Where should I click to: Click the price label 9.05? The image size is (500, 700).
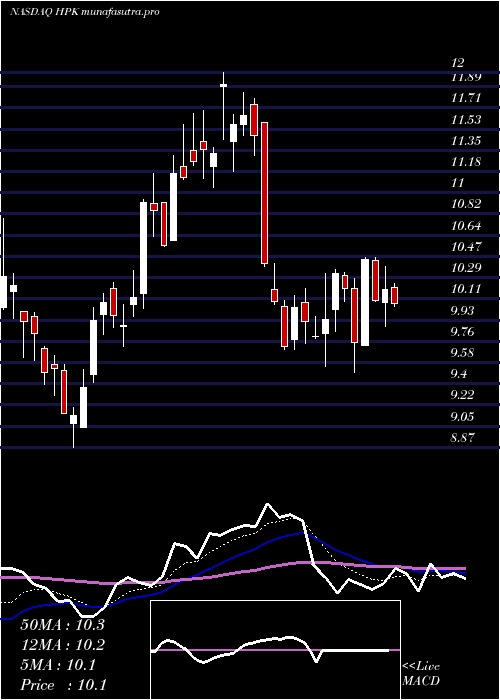point(462,417)
